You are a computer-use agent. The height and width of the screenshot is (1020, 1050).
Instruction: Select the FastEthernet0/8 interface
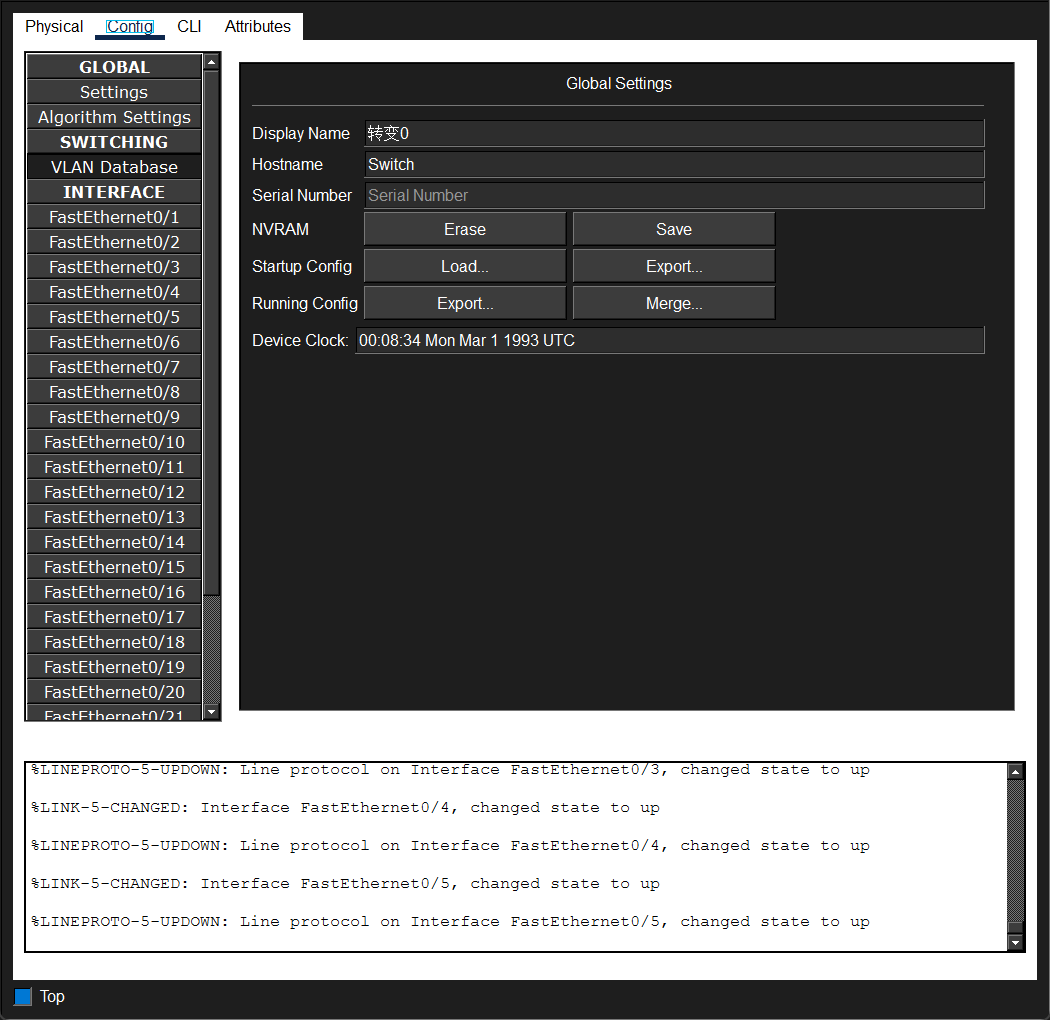click(114, 392)
